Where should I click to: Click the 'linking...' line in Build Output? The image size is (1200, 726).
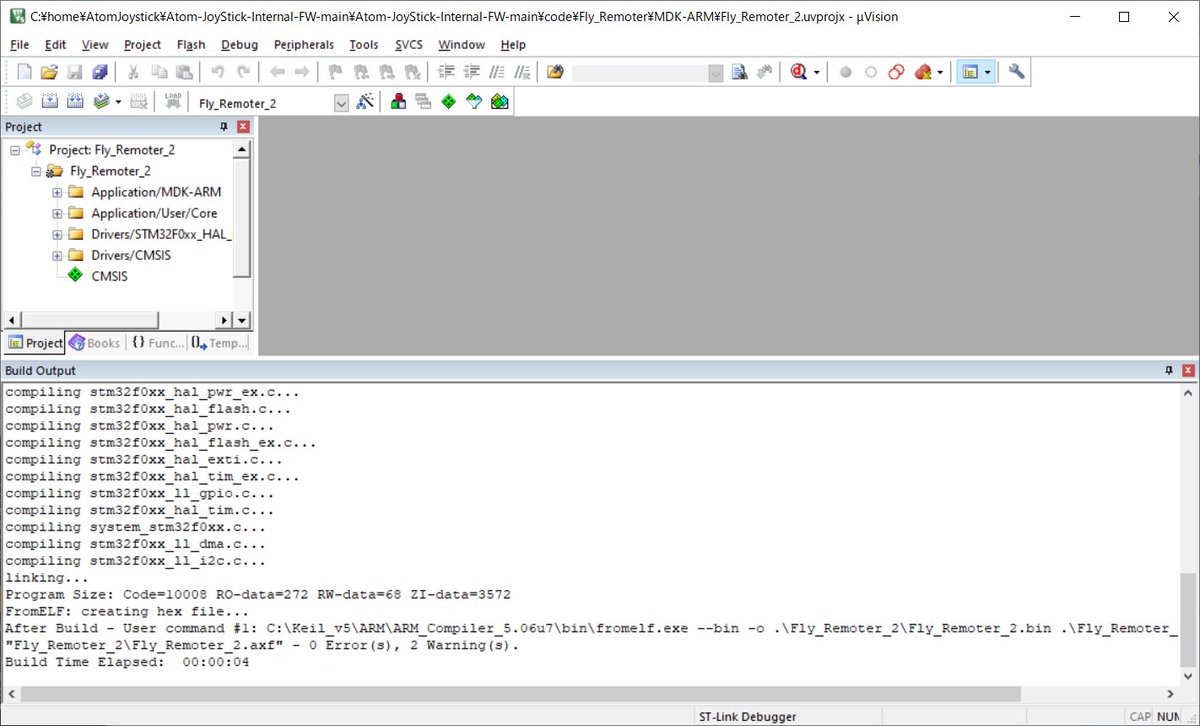47,577
